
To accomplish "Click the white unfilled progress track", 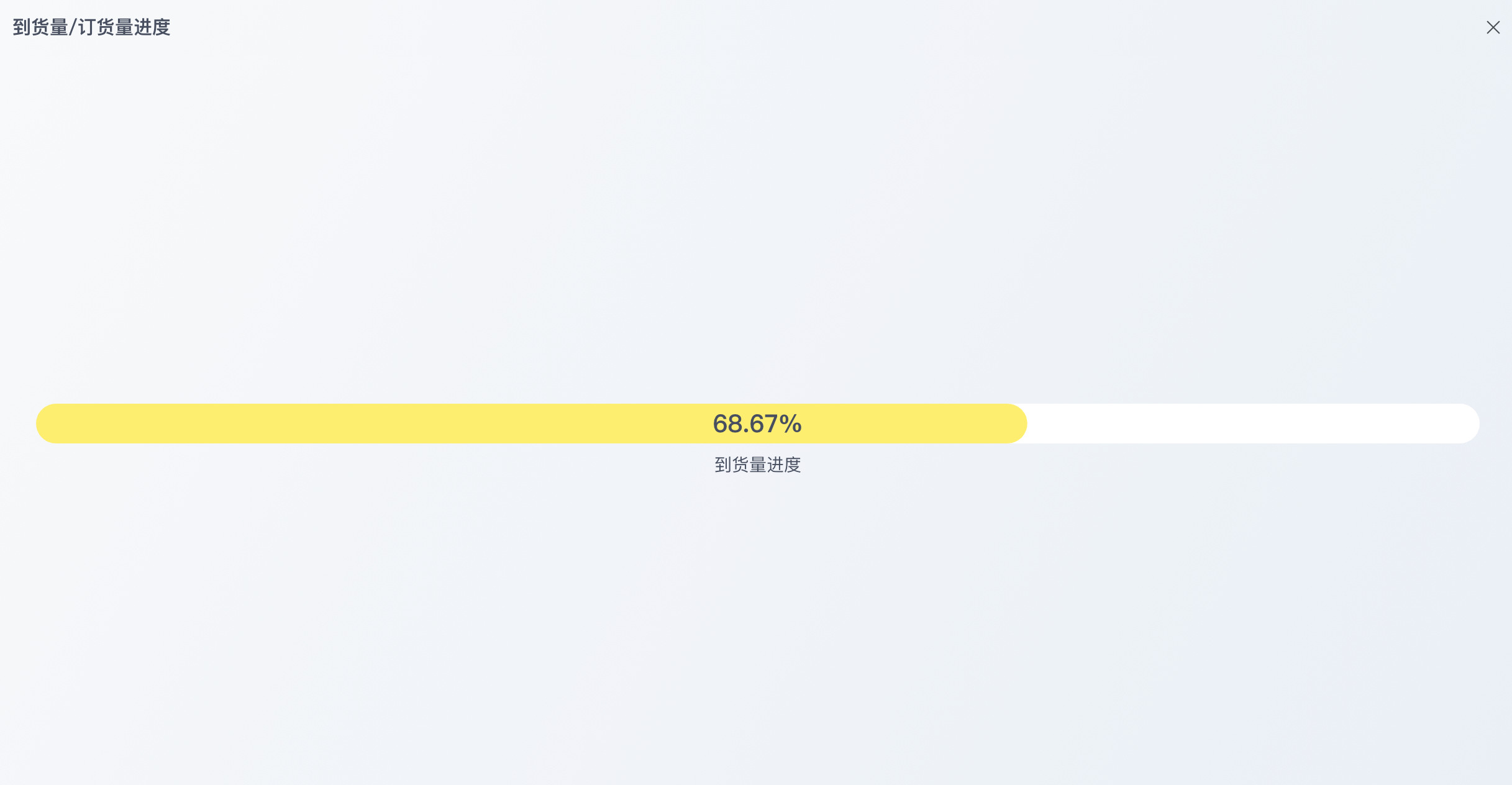I will (1242, 424).
